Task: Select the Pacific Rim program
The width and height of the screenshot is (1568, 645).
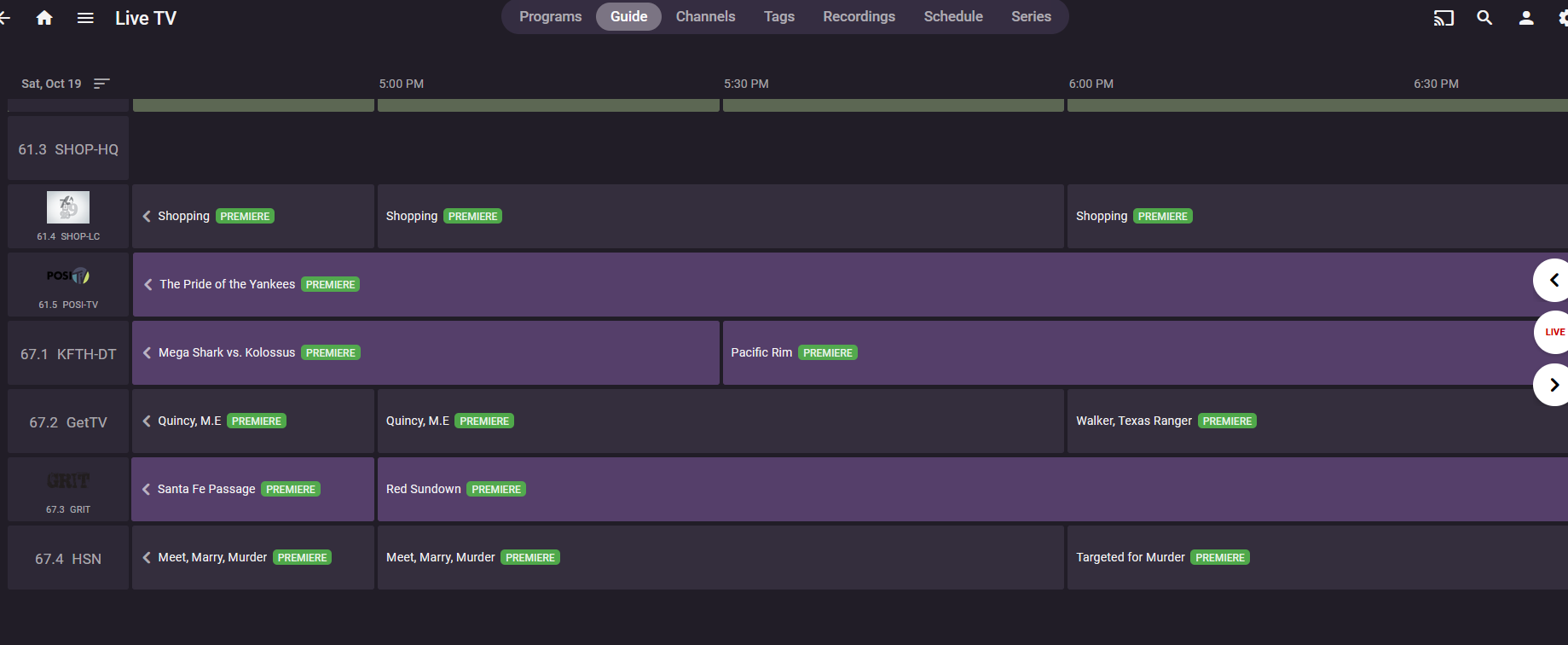Action: pos(761,352)
